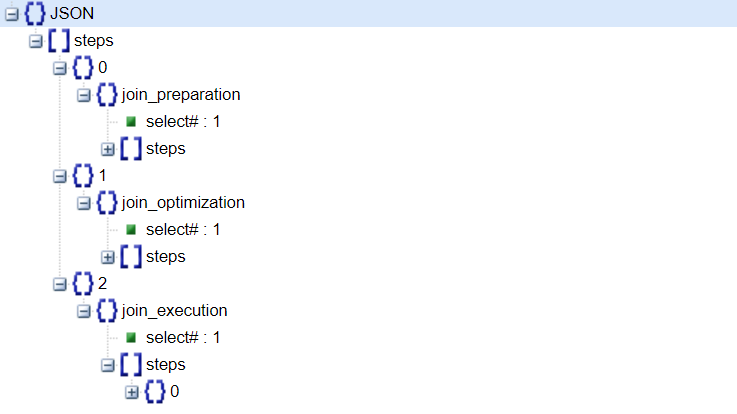Expand item 0 under join_execution steps
Image resolution: width=737 pixels, height=414 pixels.
(x=132, y=392)
